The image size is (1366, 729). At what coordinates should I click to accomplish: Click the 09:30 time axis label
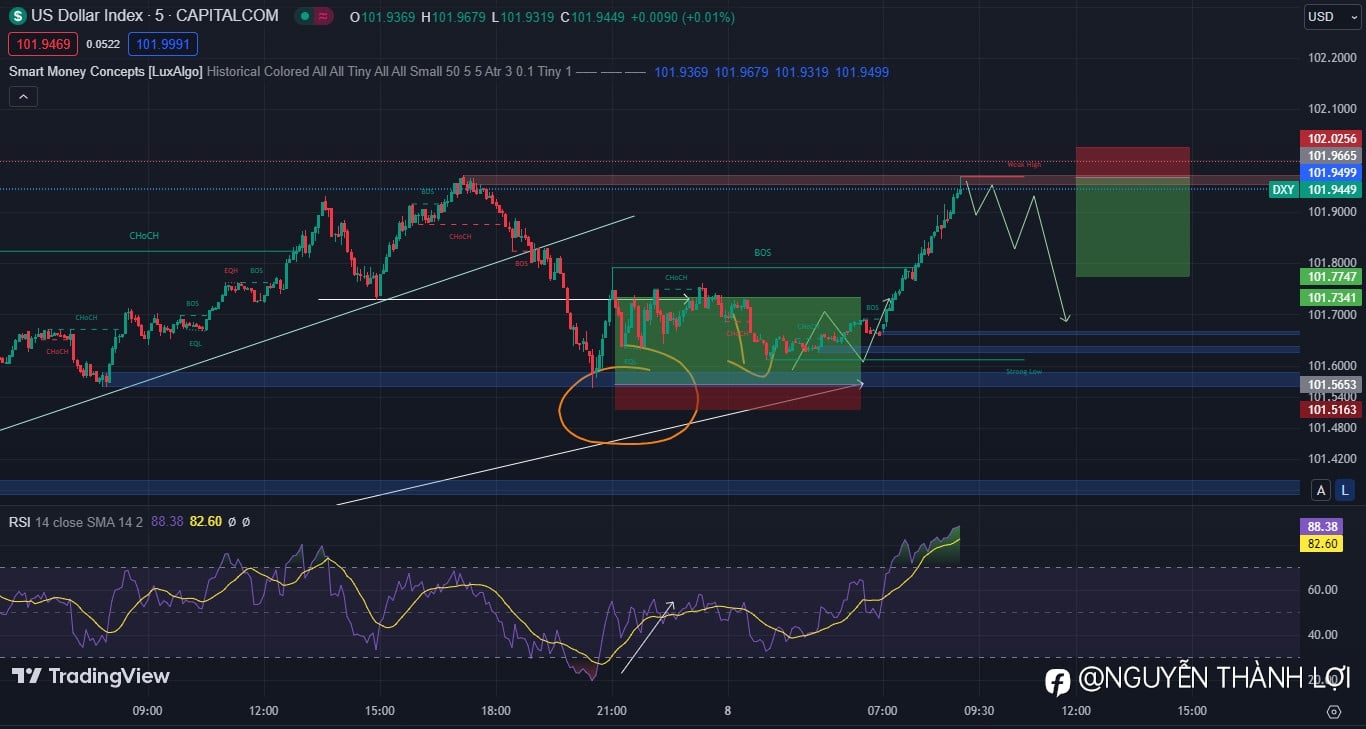[x=979, y=711]
